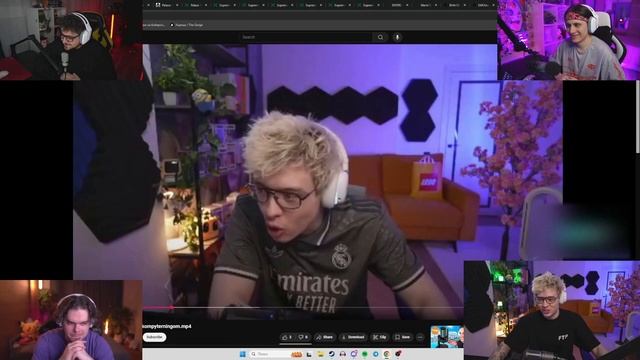Switch to Chrome in the taskbar

387,354
